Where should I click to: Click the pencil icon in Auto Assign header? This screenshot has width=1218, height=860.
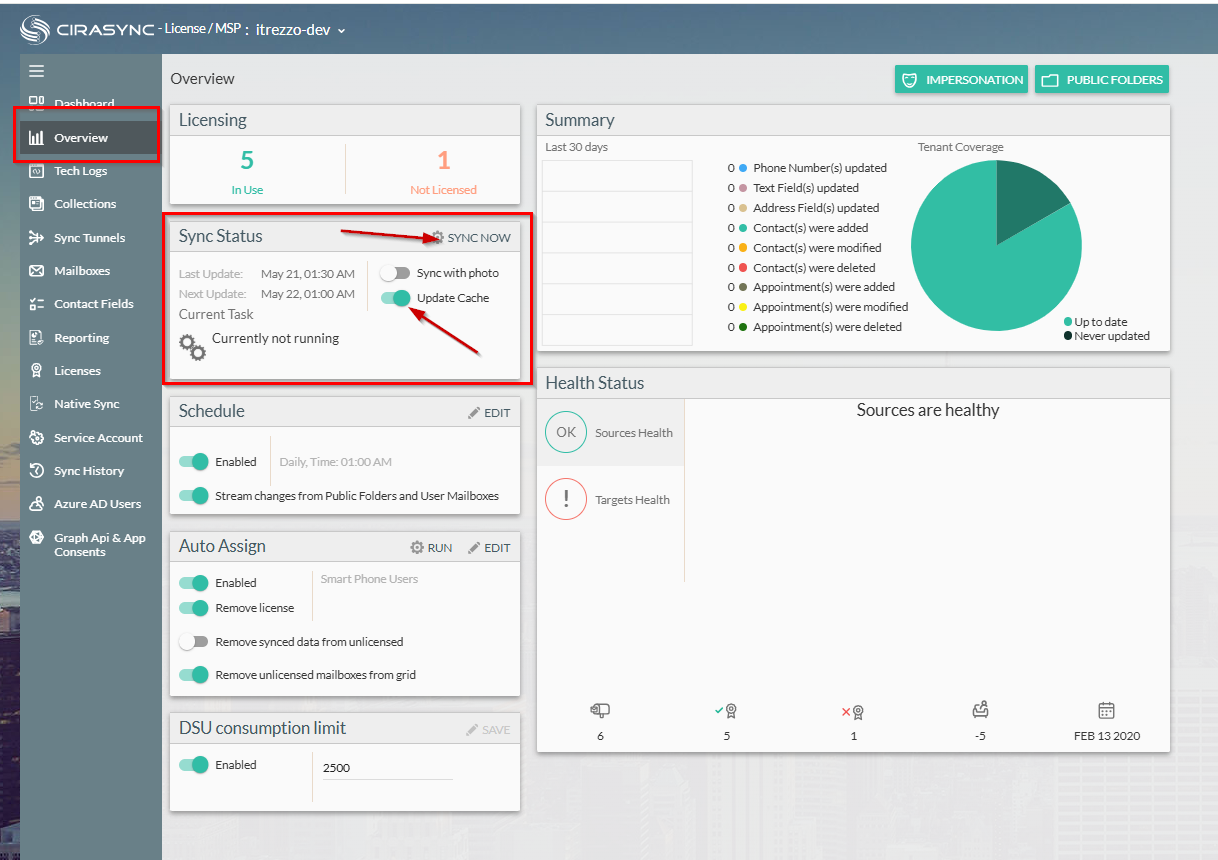point(474,548)
